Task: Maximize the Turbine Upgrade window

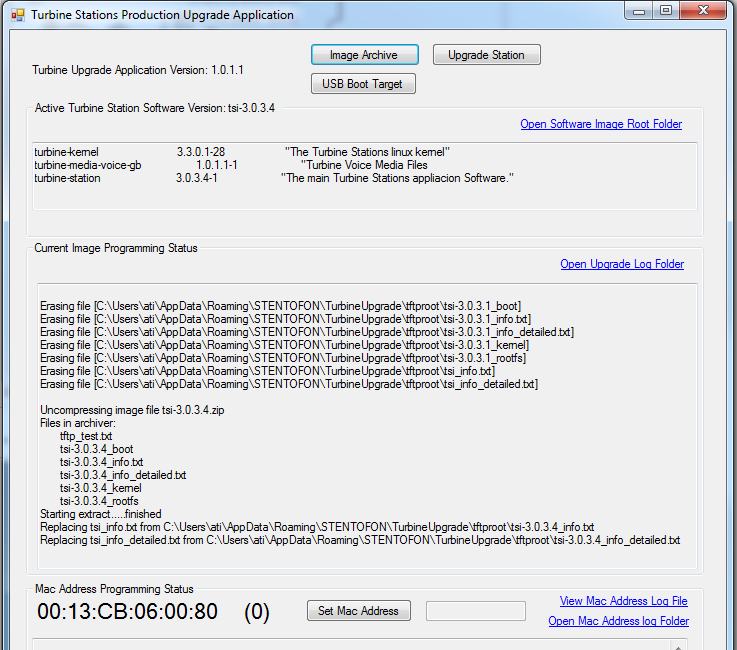Action: coord(666,11)
